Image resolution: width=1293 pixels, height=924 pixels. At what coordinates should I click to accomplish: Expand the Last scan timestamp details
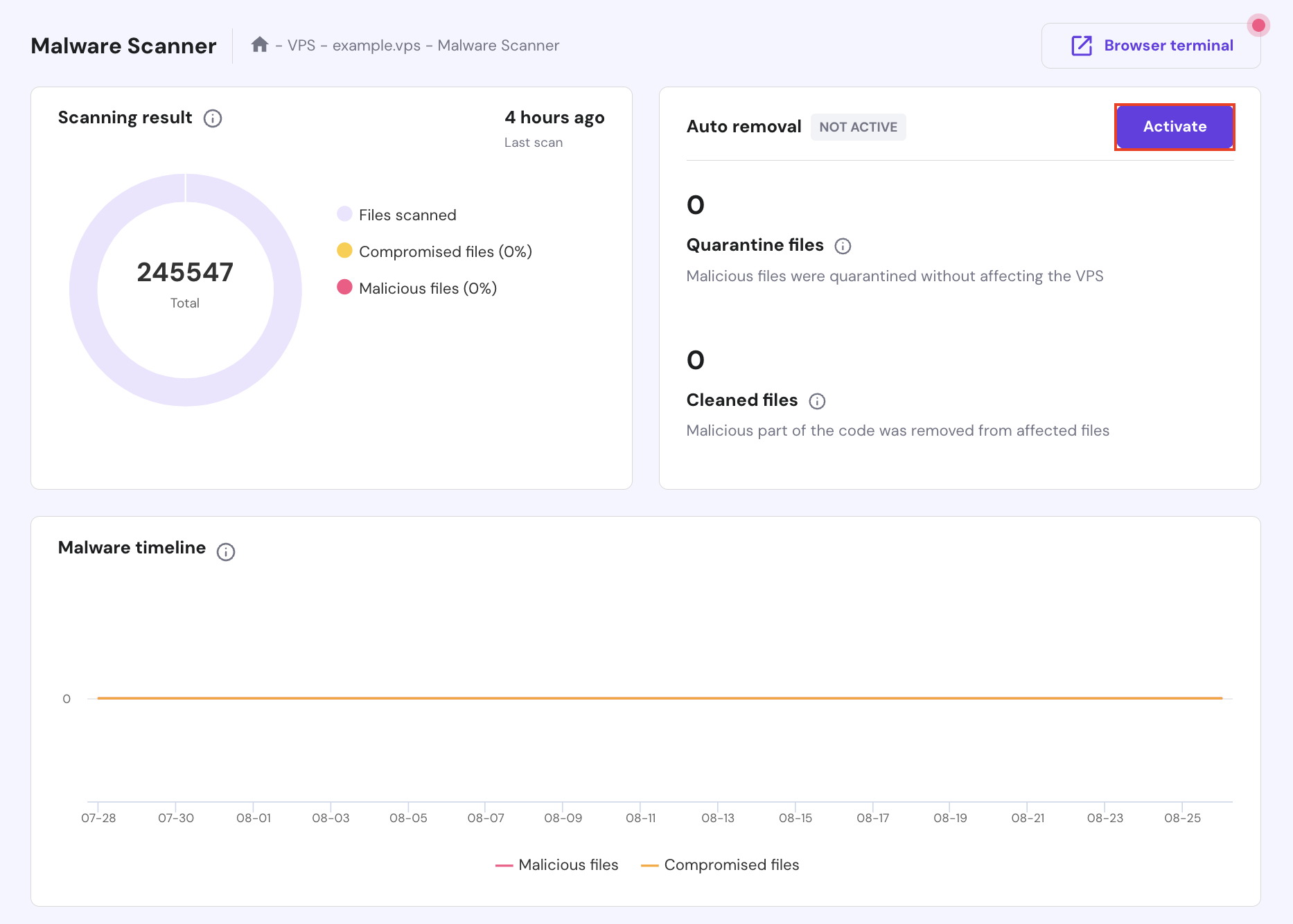coord(534,142)
